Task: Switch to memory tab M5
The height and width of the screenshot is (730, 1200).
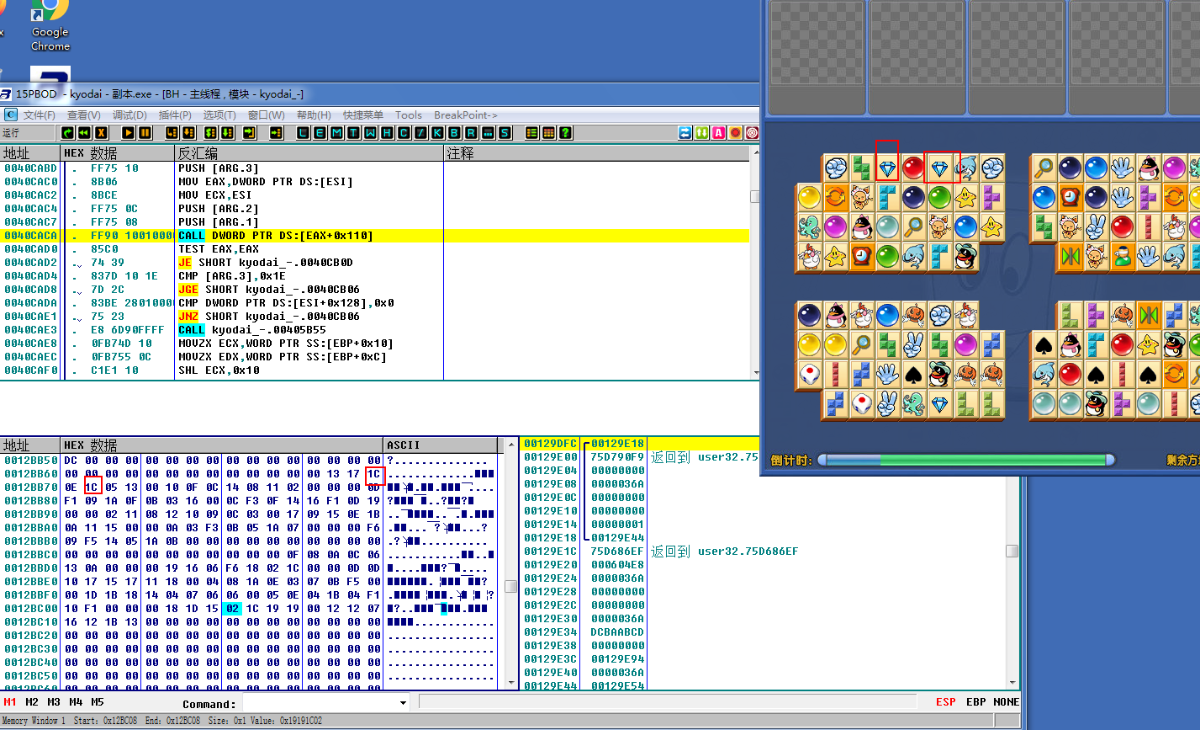Action: pos(97,702)
